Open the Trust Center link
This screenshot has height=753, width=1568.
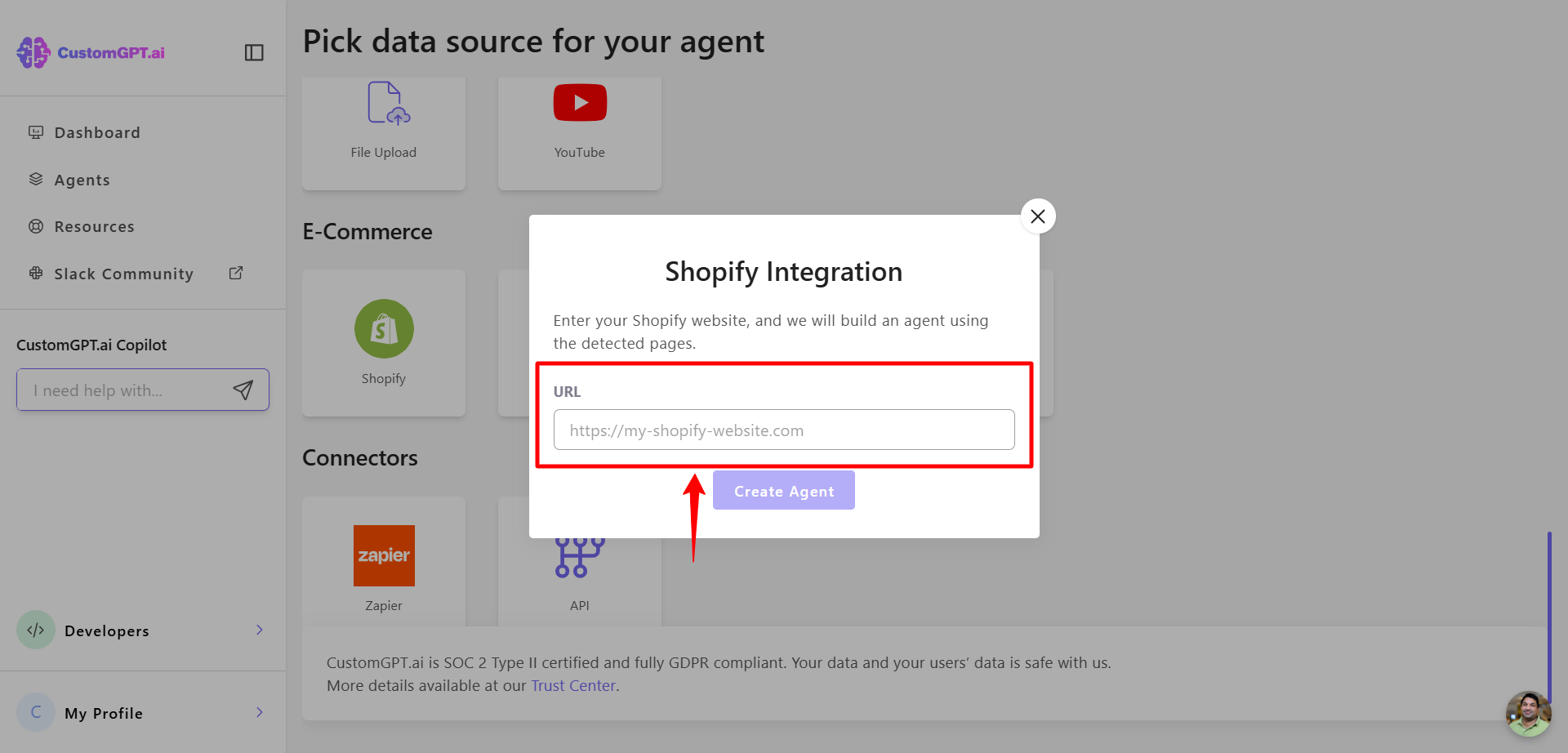click(573, 685)
